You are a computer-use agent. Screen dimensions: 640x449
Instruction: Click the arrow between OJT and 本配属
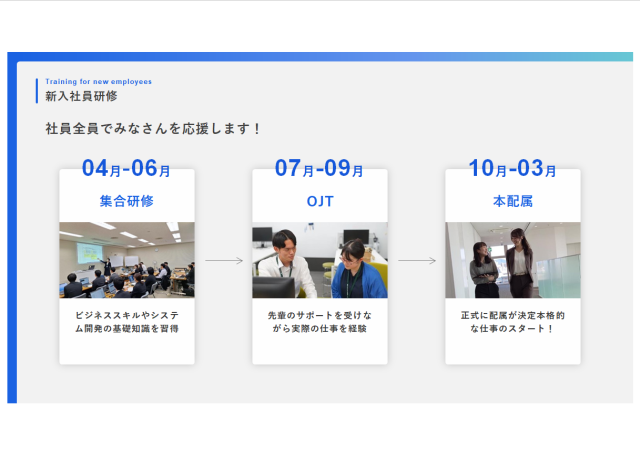[x=417, y=261]
